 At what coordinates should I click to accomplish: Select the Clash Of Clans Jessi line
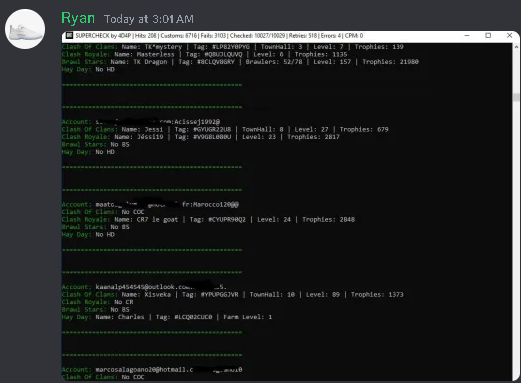click(x=225, y=129)
